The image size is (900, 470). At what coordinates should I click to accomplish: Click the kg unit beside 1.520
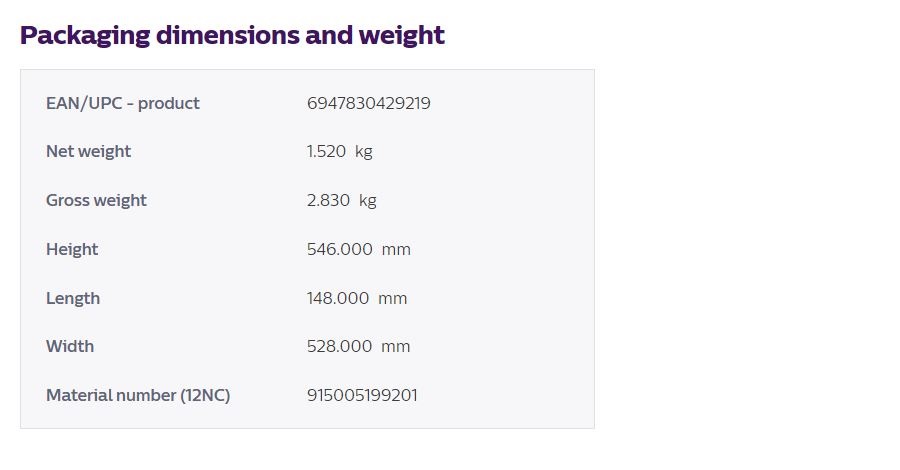point(364,152)
